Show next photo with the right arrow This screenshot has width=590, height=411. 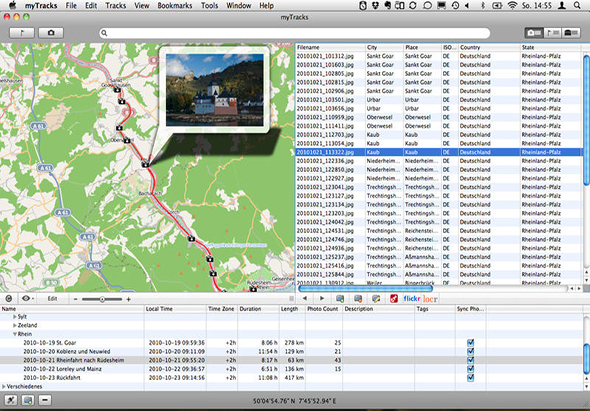point(322,298)
